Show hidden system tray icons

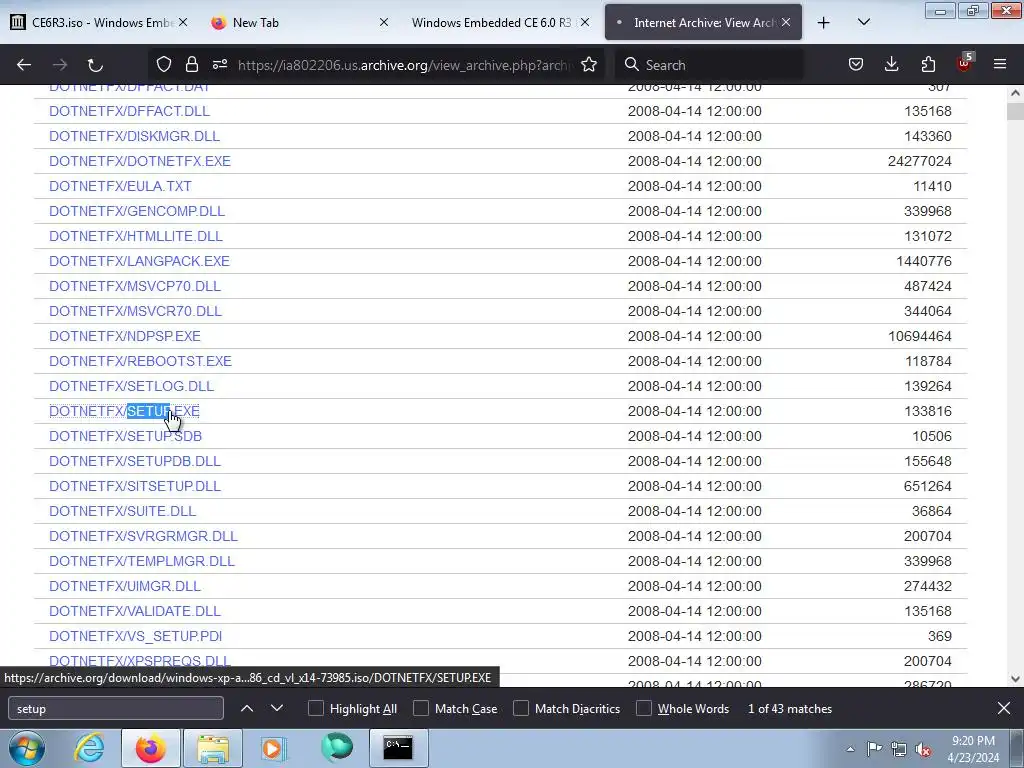(850, 749)
